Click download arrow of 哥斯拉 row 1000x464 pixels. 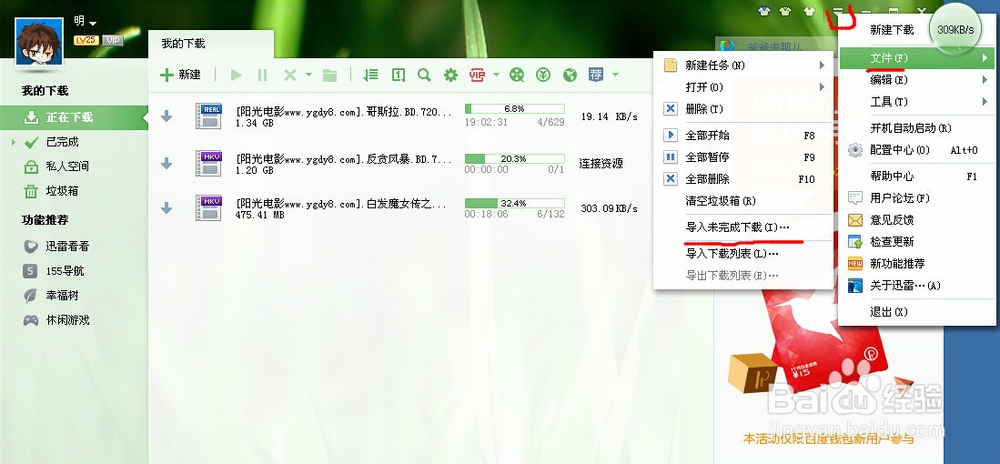[x=166, y=116]
